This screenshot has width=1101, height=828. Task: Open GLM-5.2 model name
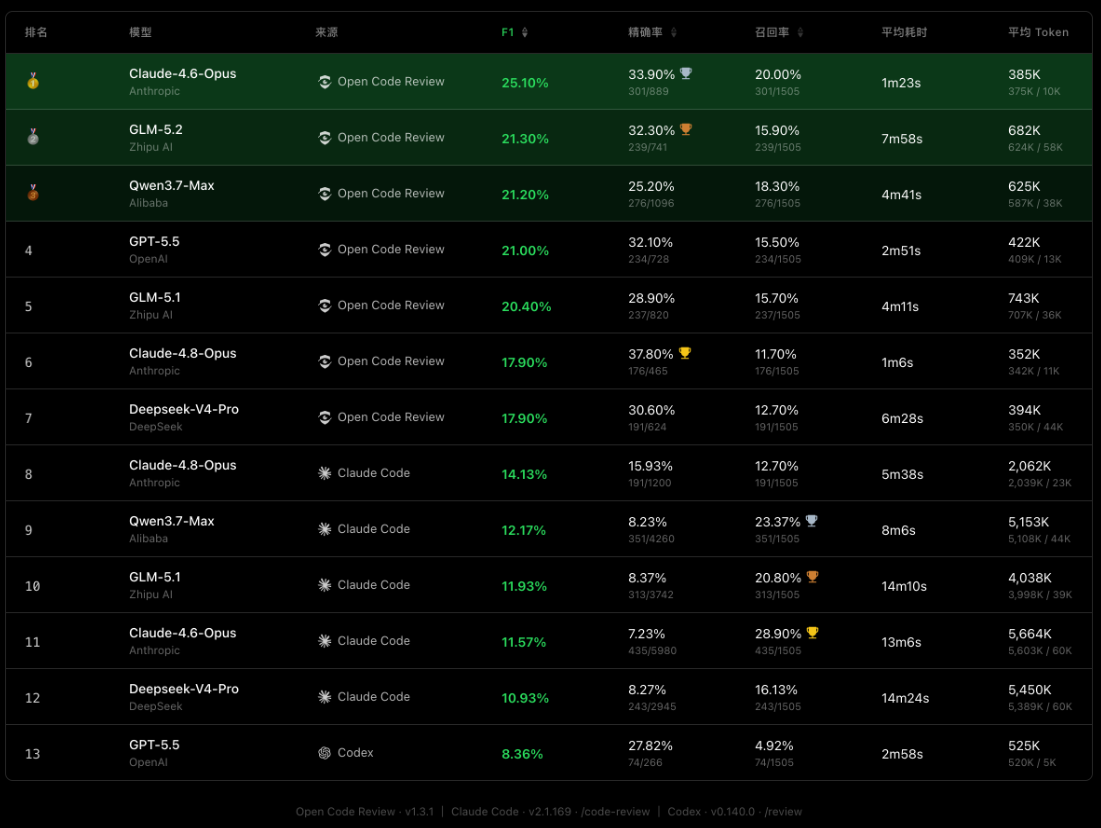tap(156, 130)
